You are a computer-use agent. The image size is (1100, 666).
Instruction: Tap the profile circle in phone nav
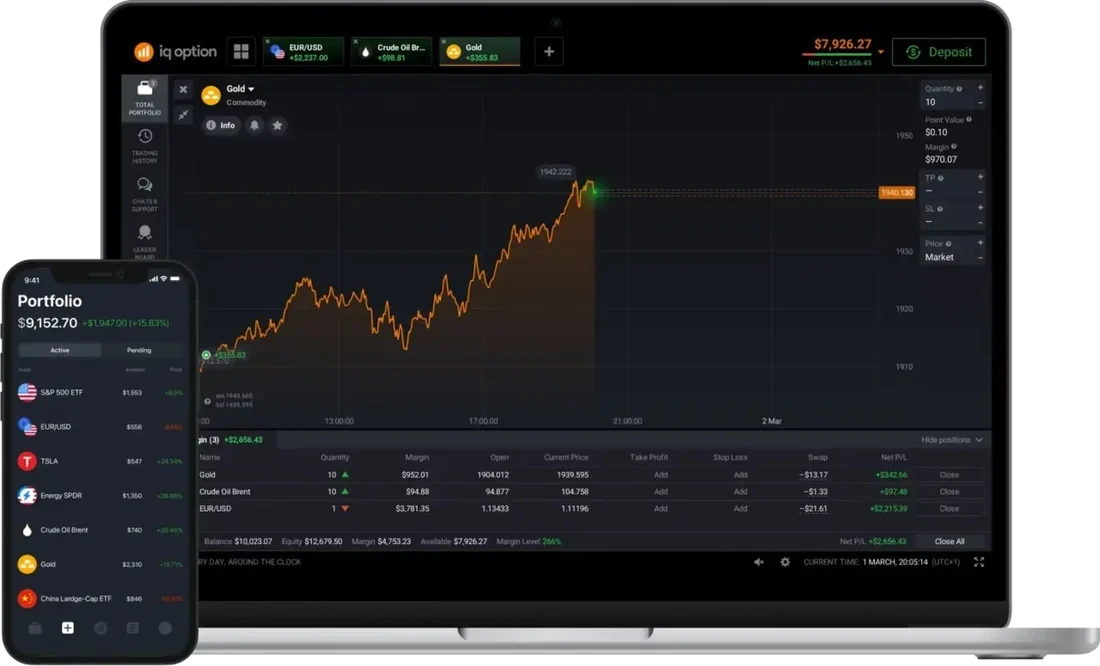(x=165, y=628)
